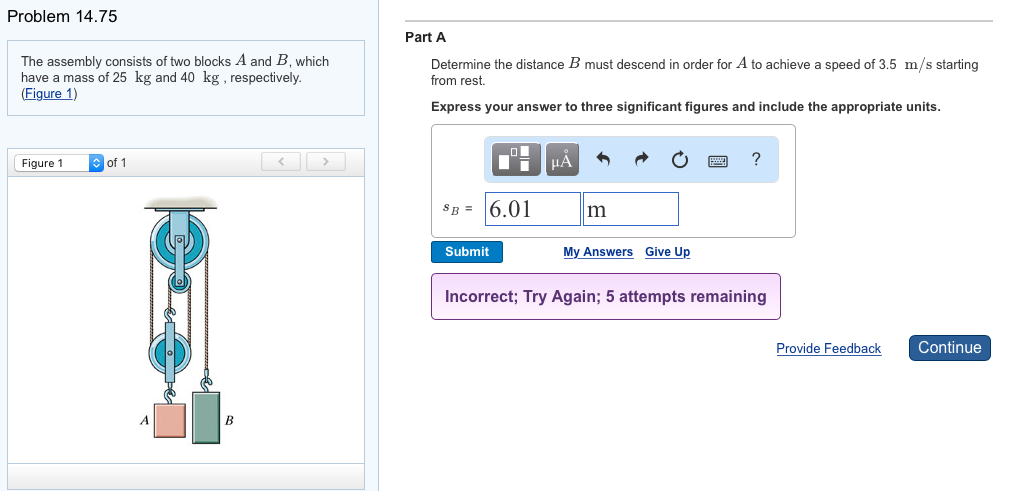Screen dimensions: 1010x491
Task: Go to previous figure arrow
Action: (x=281, y=162)
